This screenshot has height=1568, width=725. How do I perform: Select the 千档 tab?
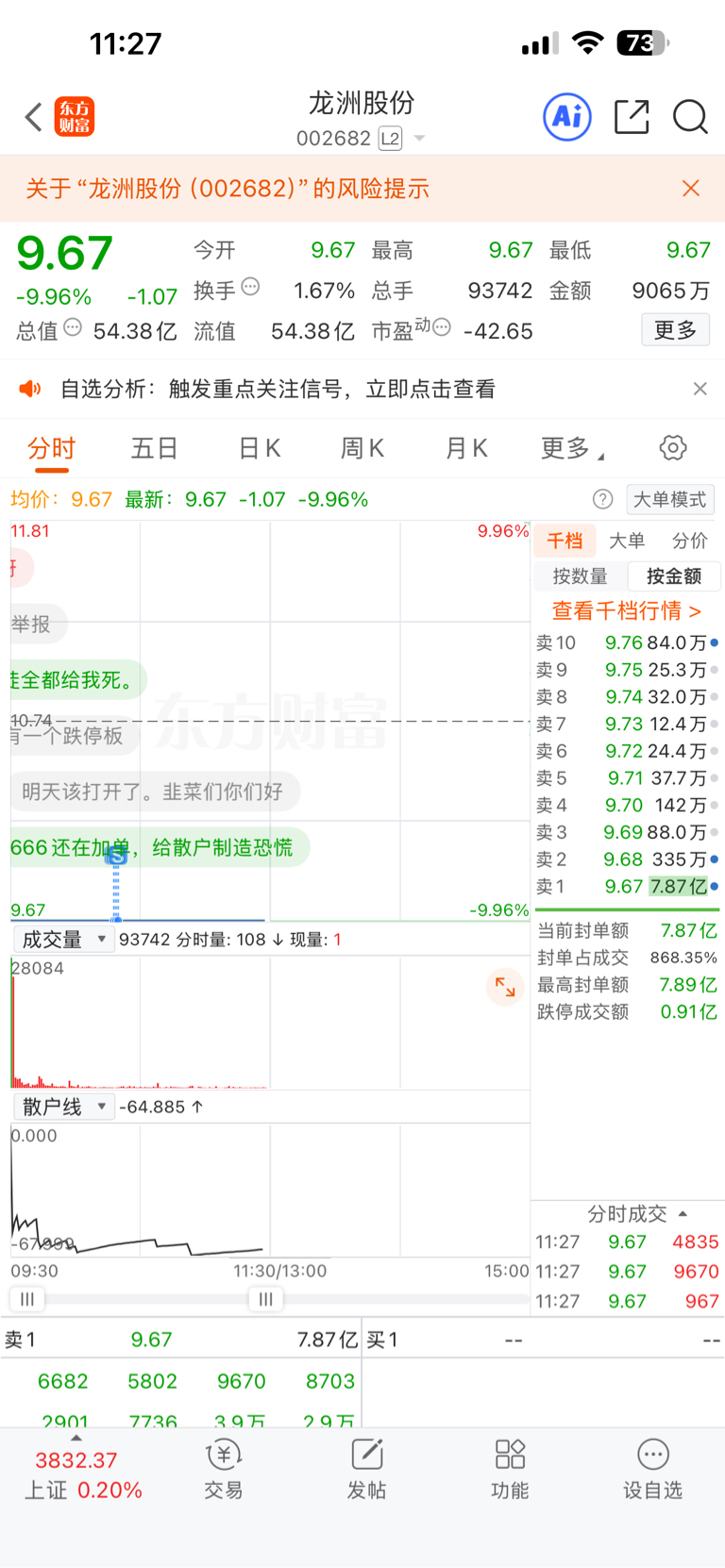(565, 541)
